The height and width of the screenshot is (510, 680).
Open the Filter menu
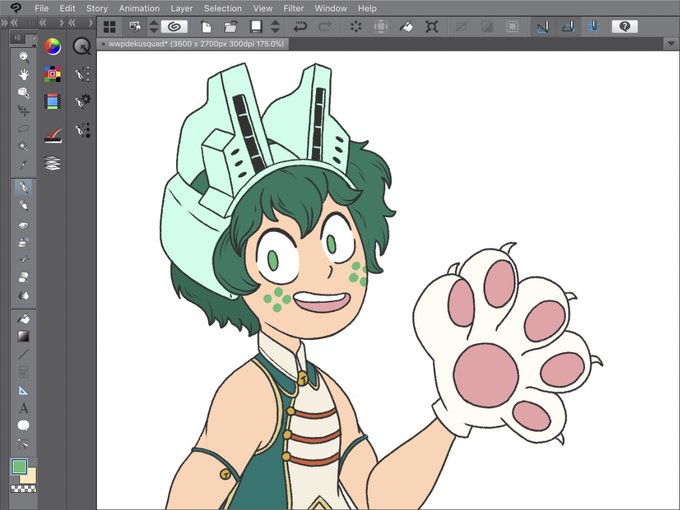click(x=294, y=8)
